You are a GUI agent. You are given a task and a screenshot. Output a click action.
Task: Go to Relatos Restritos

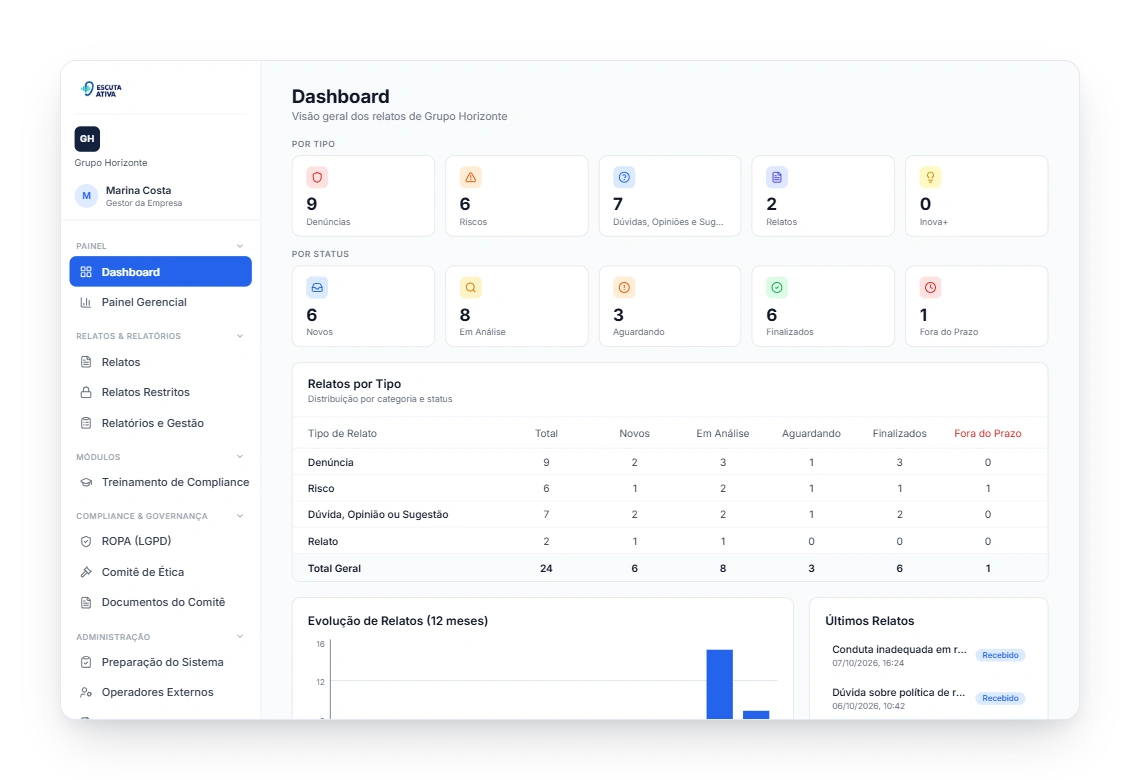coord(161,393)
